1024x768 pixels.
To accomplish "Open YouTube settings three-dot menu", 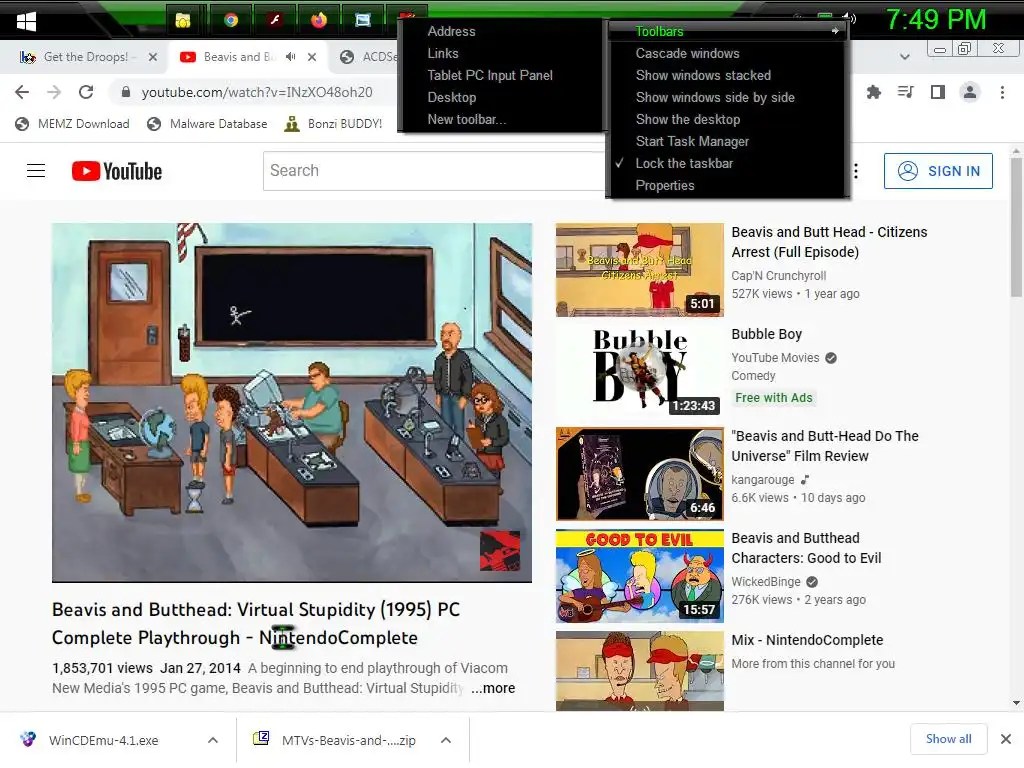I will (x=856, y=171).
